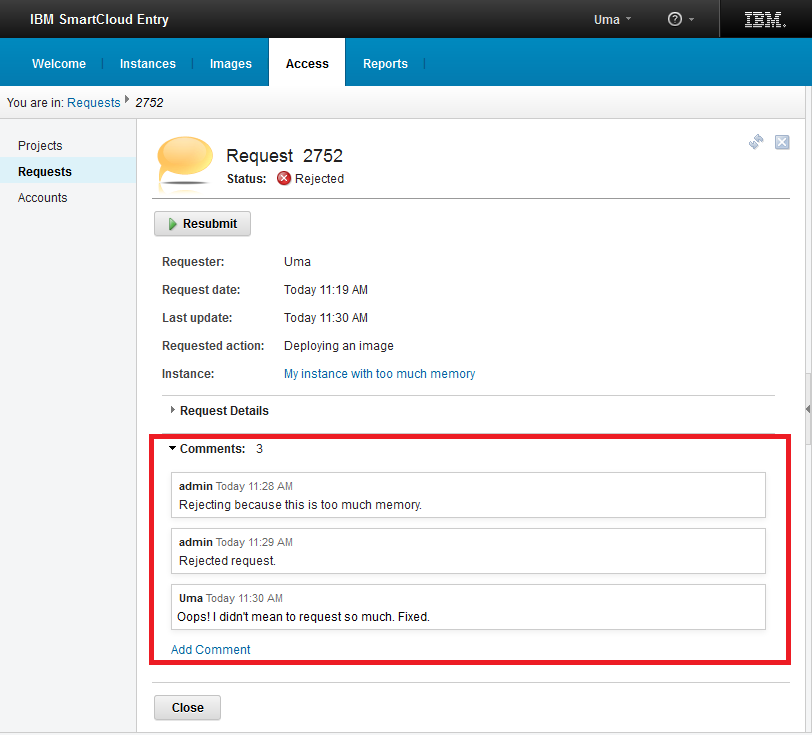The image size is (812, 735).
Task: Open the Reports tab
Action: (x=385, y=63)
